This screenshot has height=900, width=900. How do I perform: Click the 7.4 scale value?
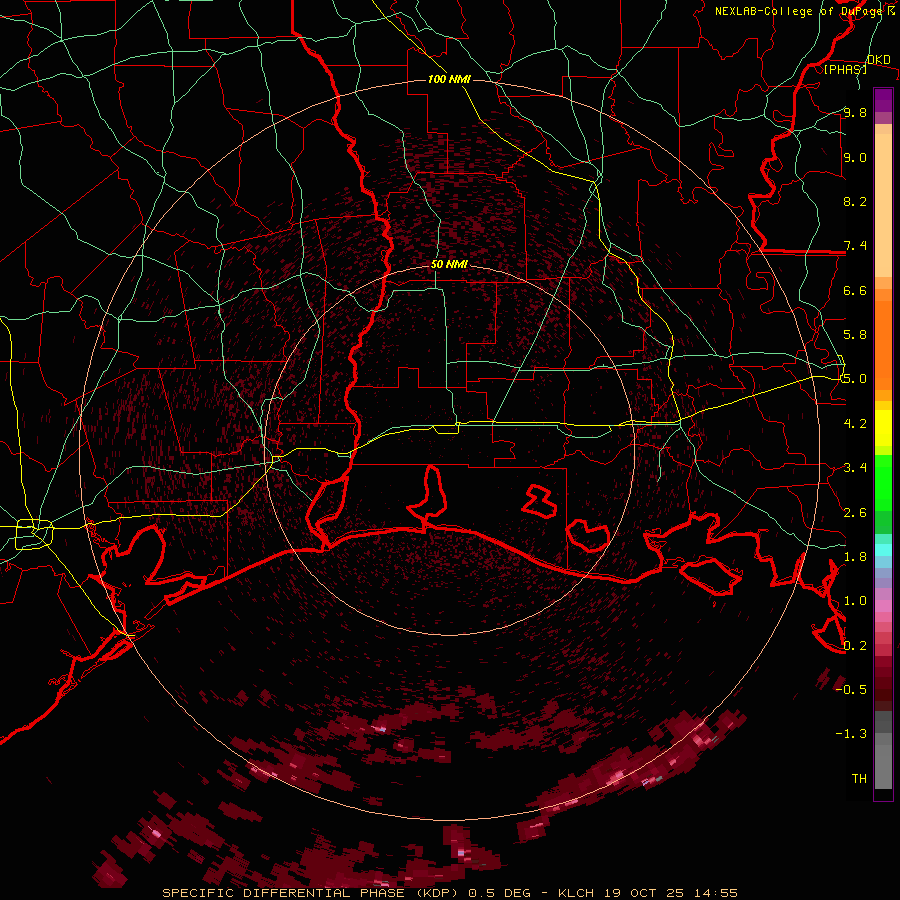coord(855,246)
